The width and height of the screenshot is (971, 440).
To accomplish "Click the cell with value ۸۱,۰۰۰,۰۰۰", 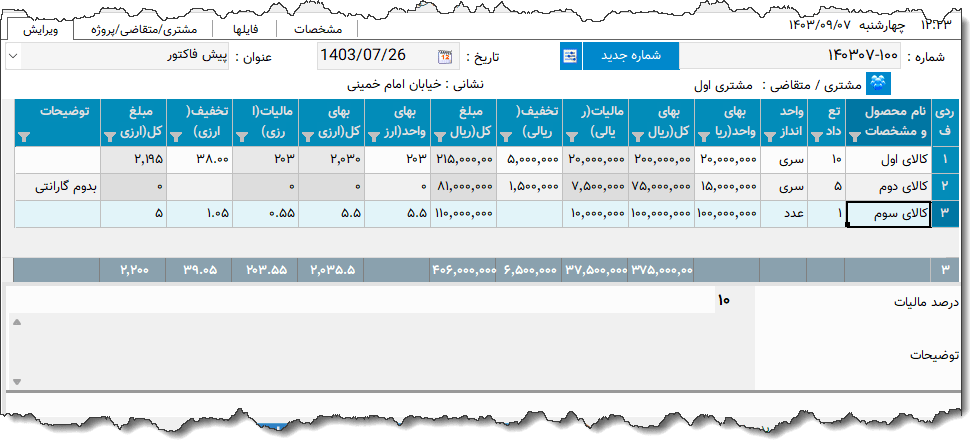I will coord(463,187).
